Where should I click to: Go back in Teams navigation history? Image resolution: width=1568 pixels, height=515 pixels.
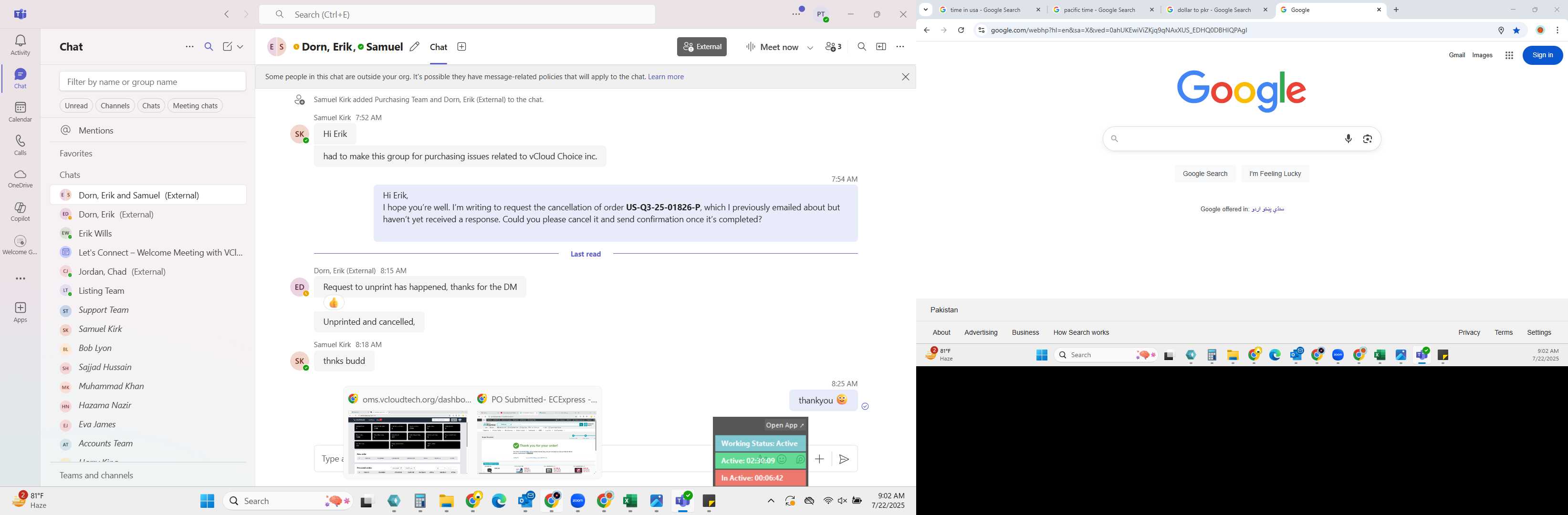click(227, 14)
